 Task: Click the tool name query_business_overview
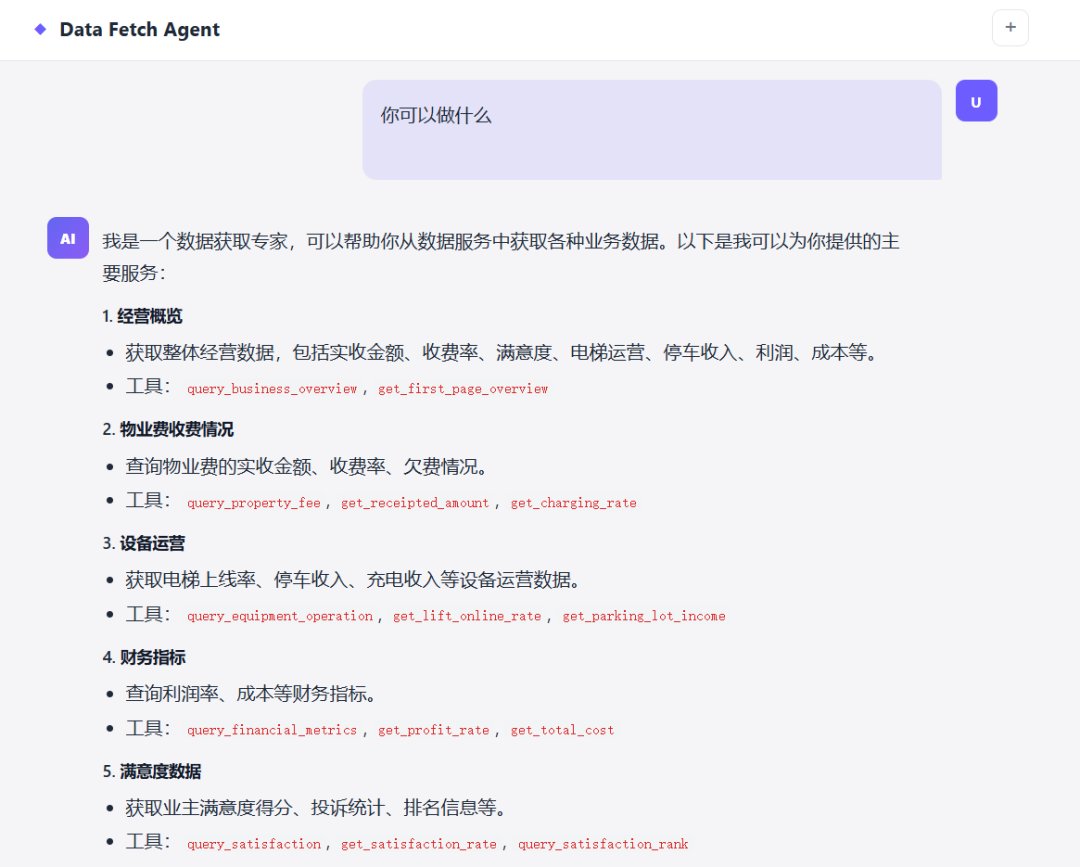tap(272, 389)
